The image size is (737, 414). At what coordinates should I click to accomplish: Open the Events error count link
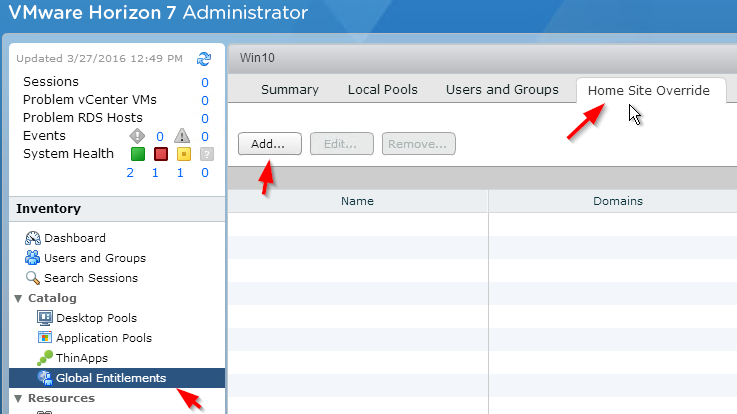(160, 137)
